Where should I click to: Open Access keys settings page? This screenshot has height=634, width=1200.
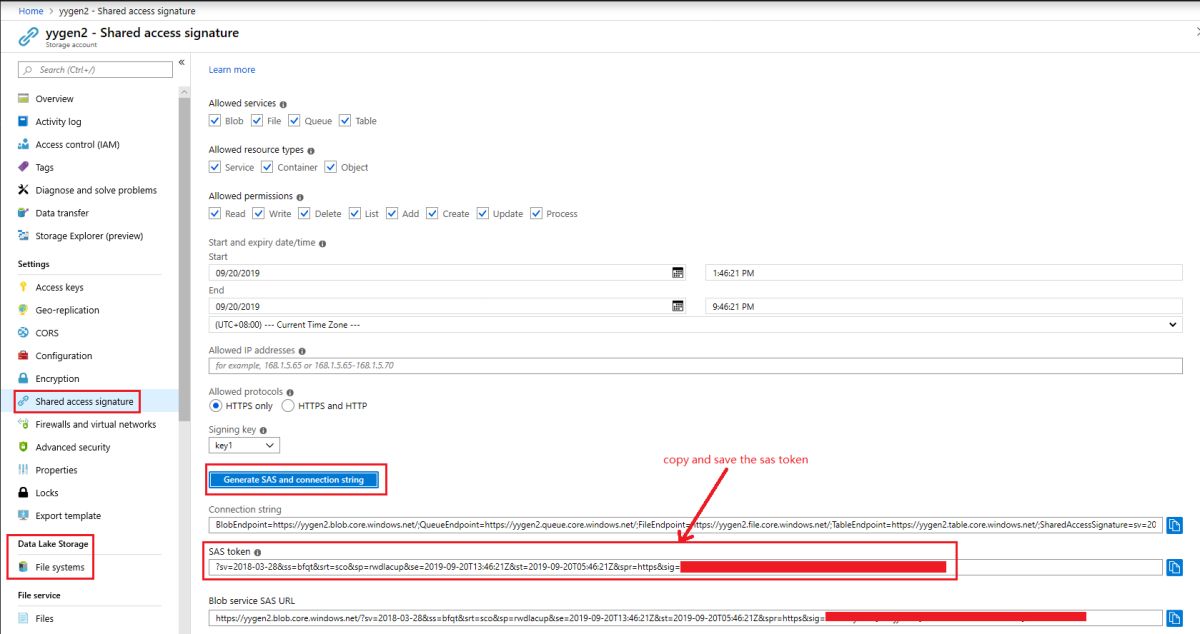(59, 287)
